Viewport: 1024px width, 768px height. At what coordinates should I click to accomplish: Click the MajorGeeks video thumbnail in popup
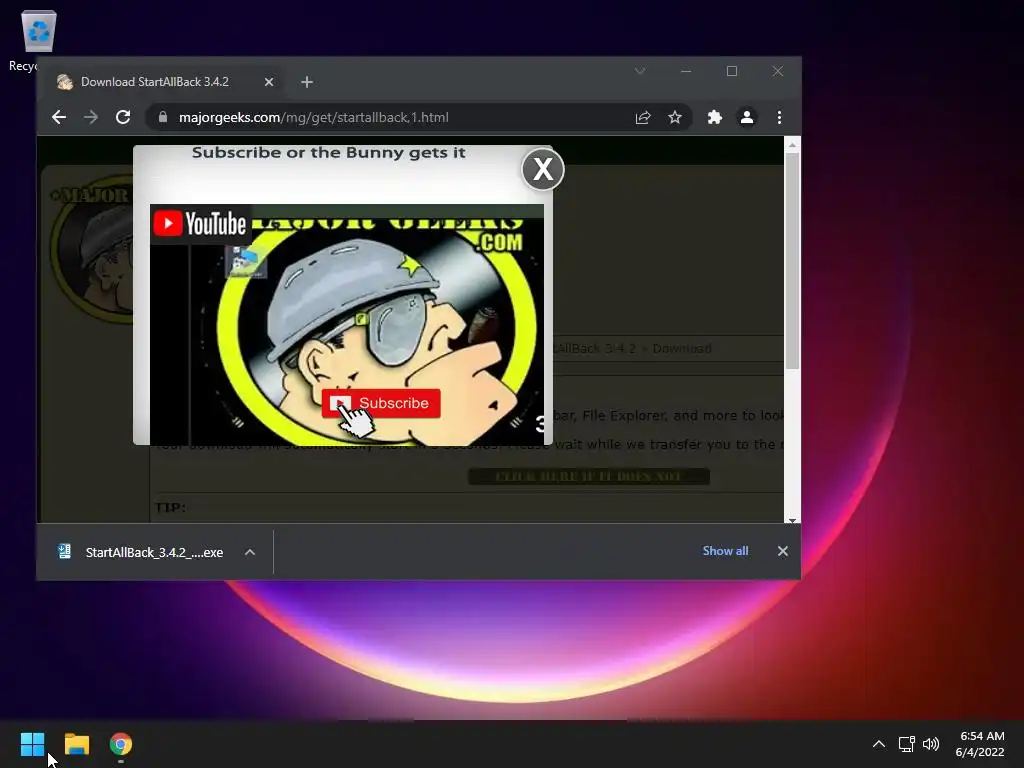click(347, 325)
